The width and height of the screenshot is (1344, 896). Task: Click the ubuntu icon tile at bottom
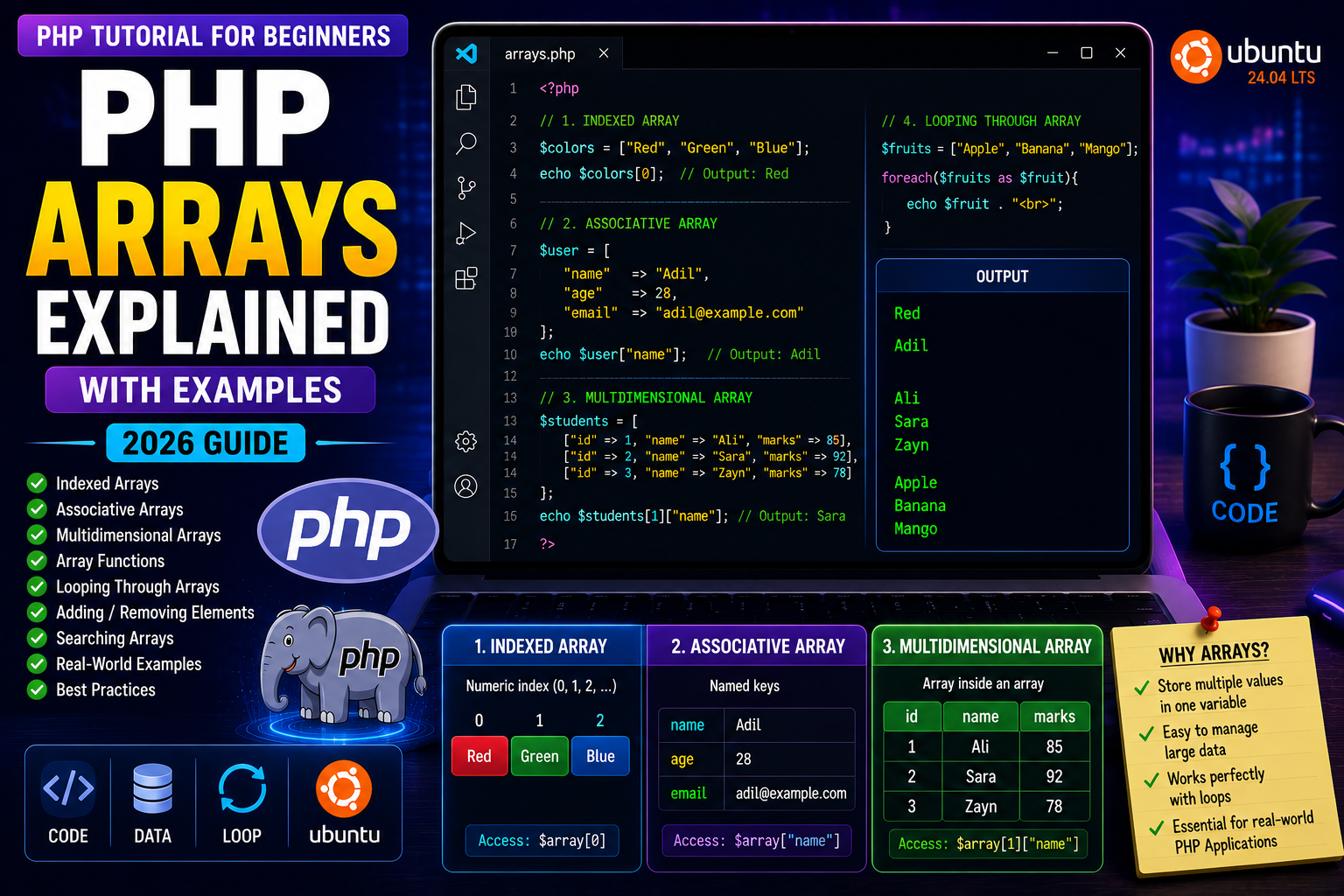[x=344, y=803]
